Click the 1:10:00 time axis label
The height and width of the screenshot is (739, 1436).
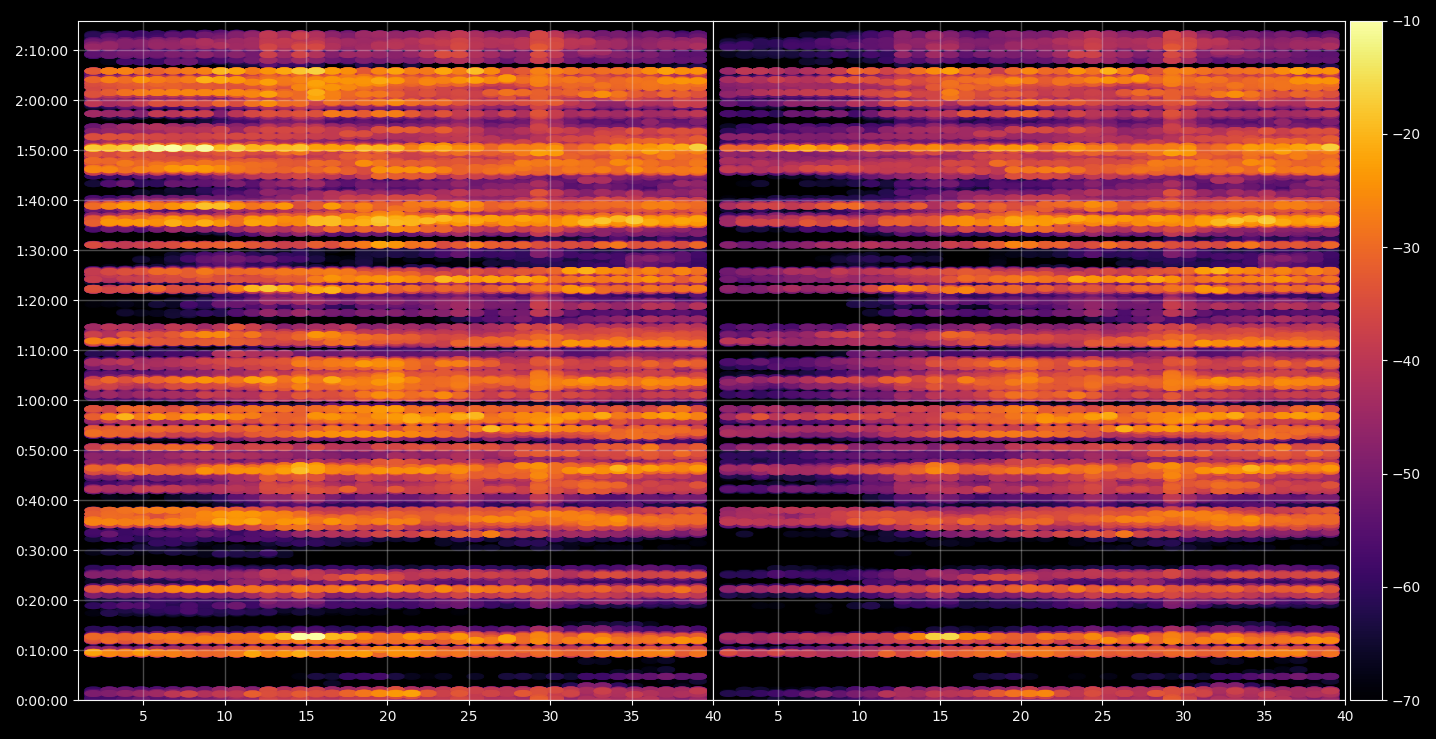click(42, 350)
